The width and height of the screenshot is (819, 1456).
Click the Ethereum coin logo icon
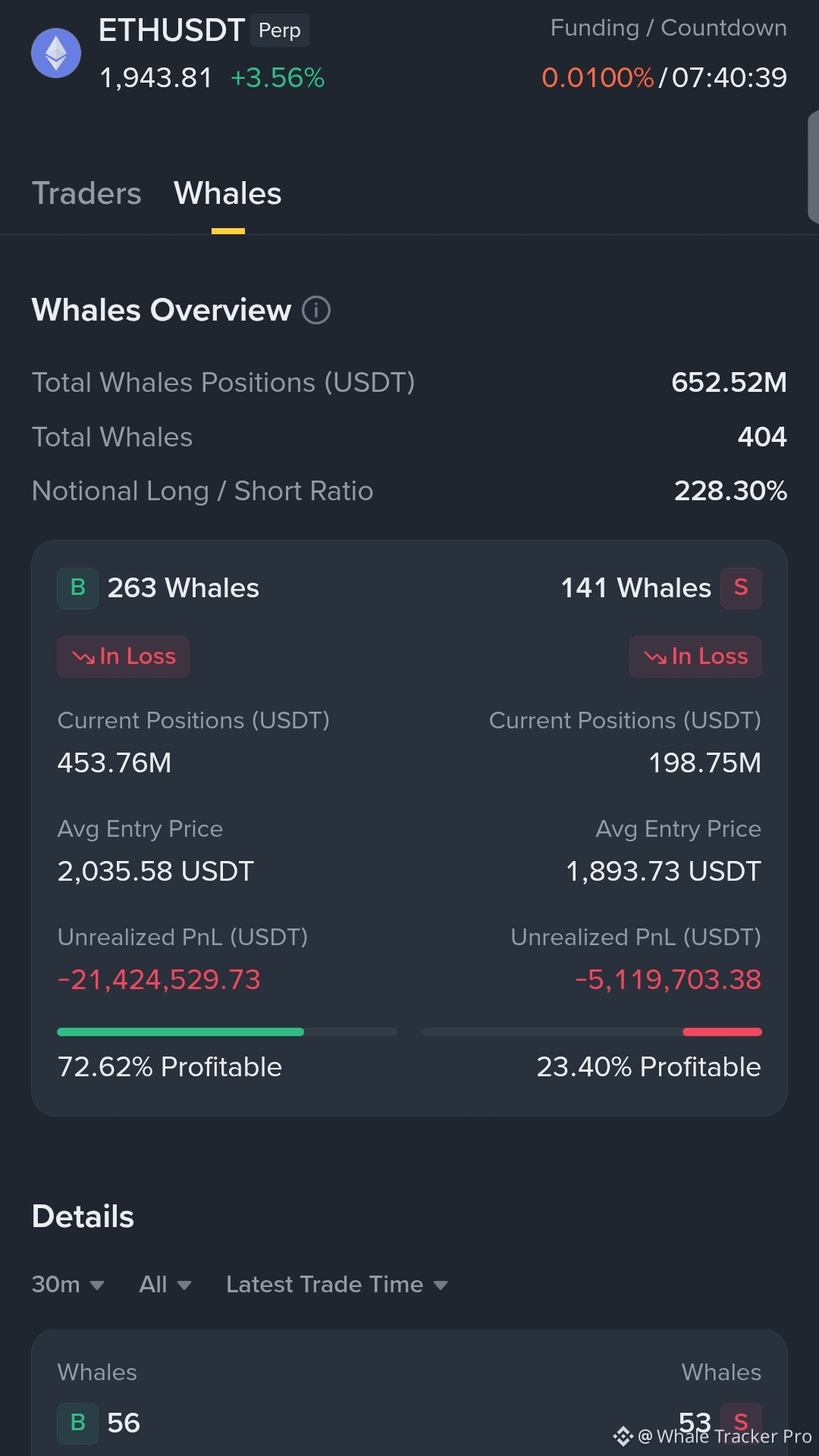click(x=56, y=53)
